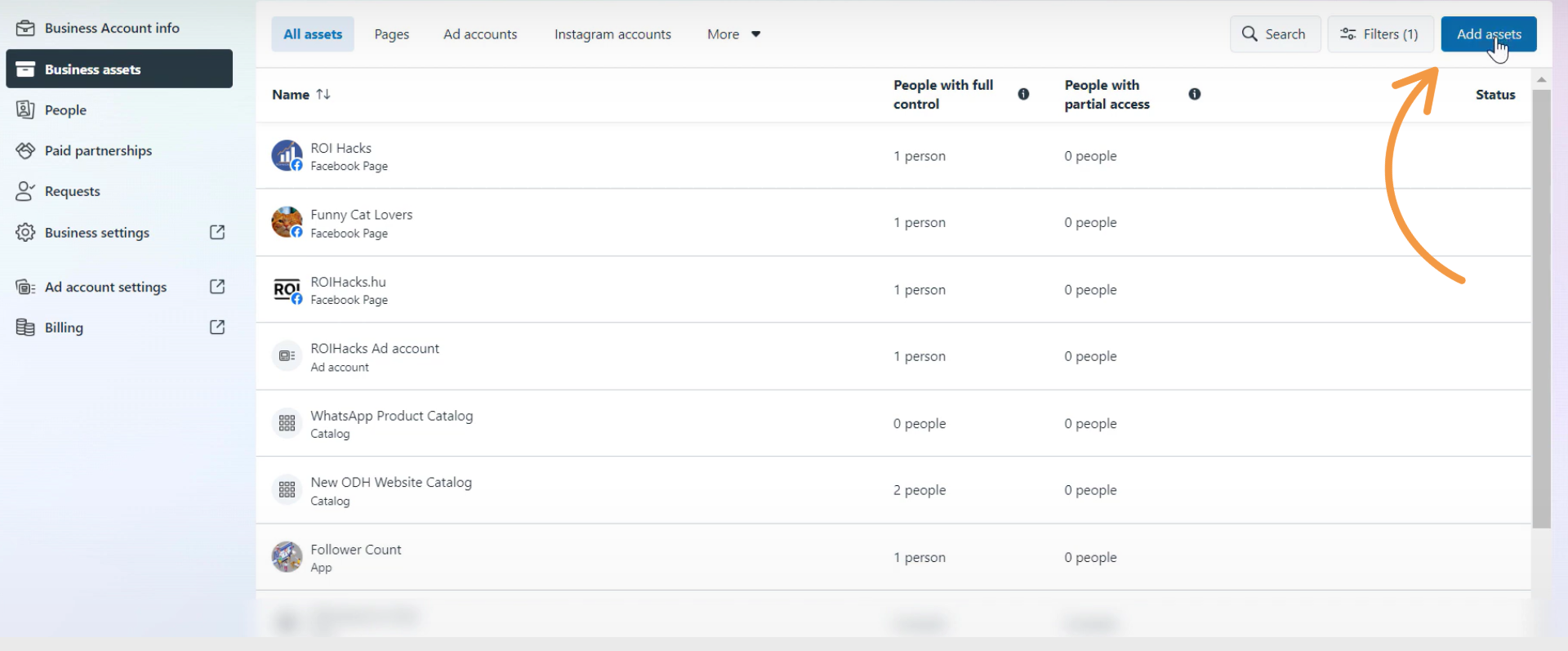Open the Follower Count App row

point(893,557)
